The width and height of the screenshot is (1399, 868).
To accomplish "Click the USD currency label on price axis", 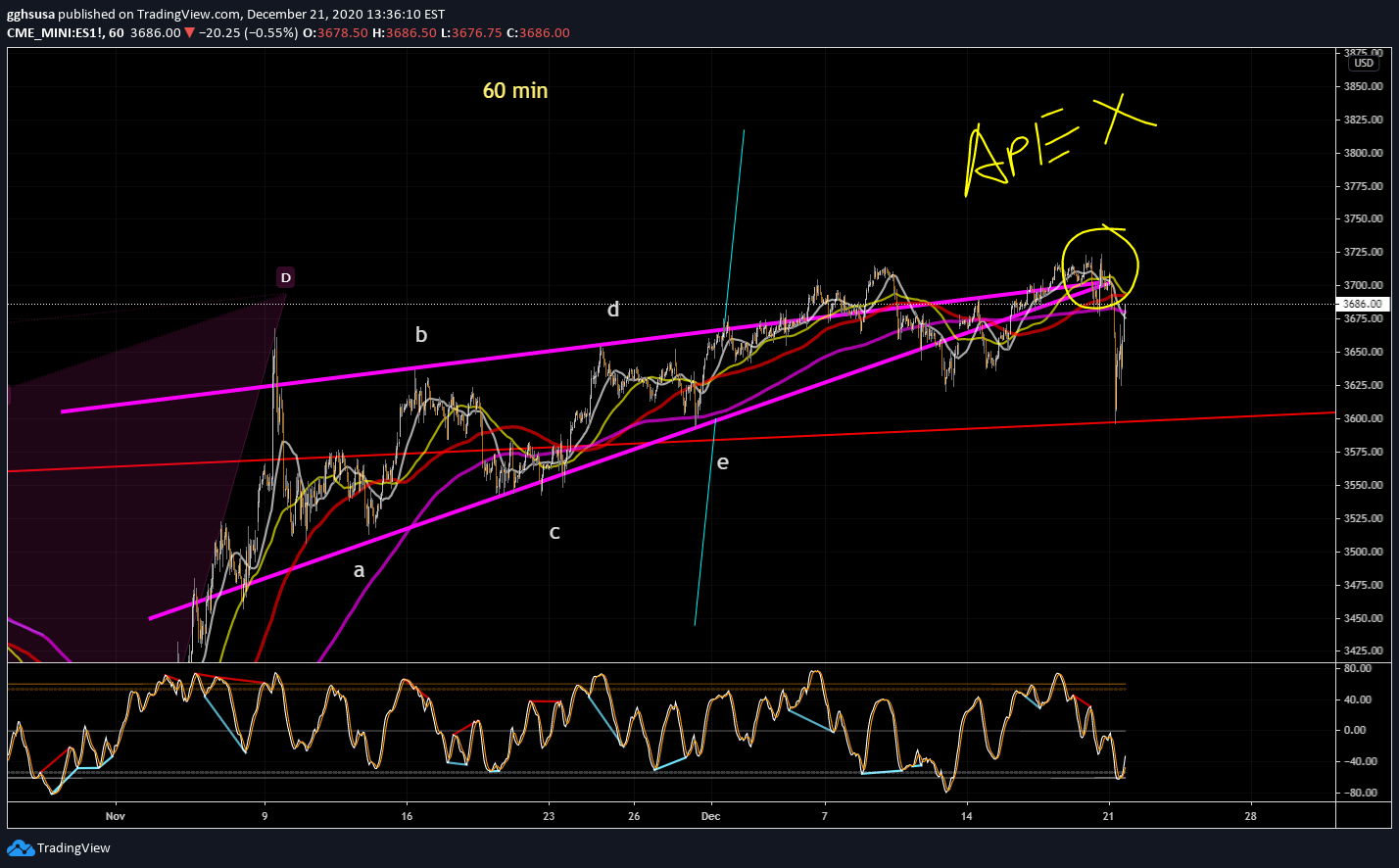I will [x=1364, y=64].
